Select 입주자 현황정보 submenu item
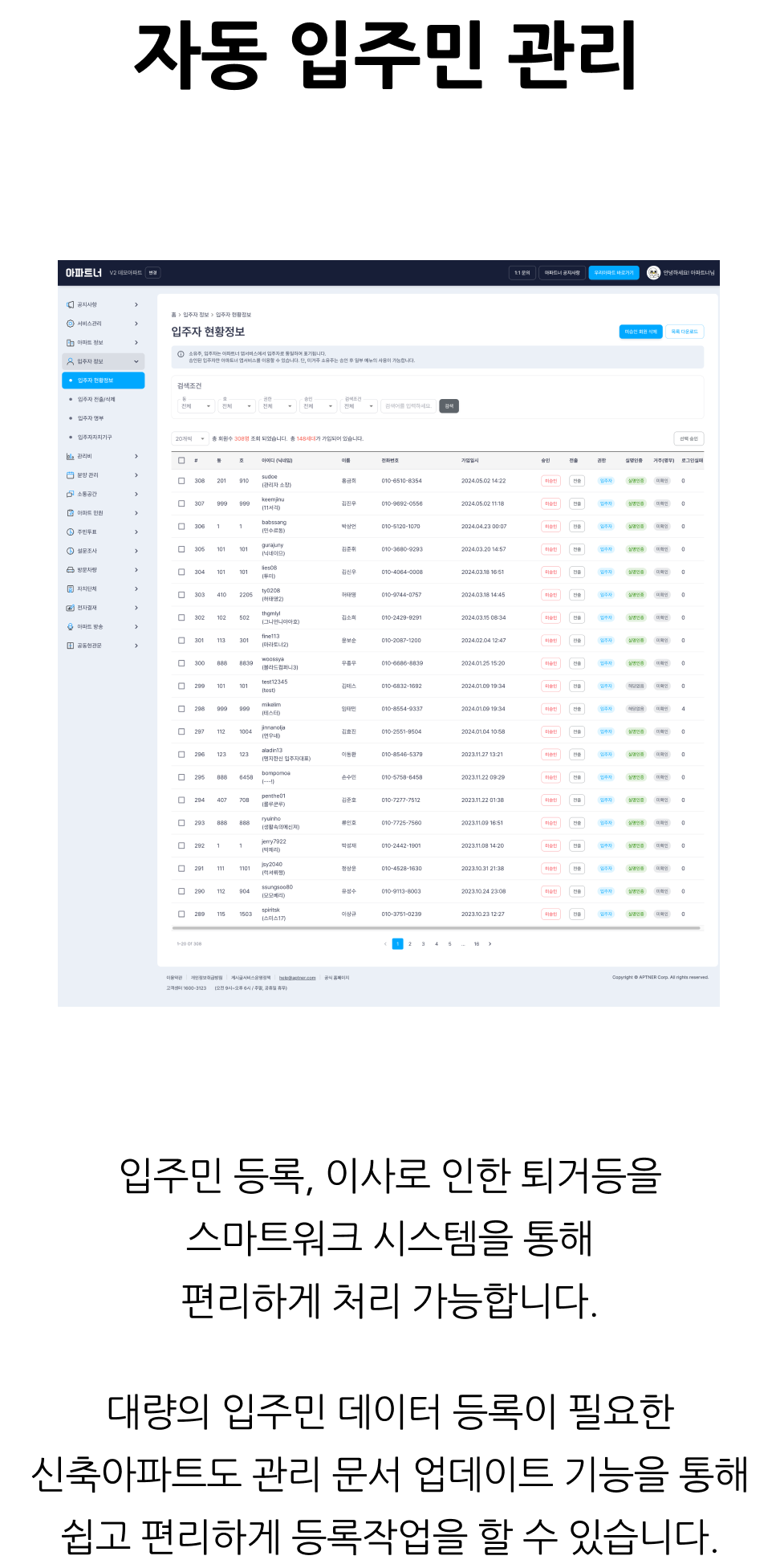Screen dimensions: 780x1568 (x=104, y=381)
